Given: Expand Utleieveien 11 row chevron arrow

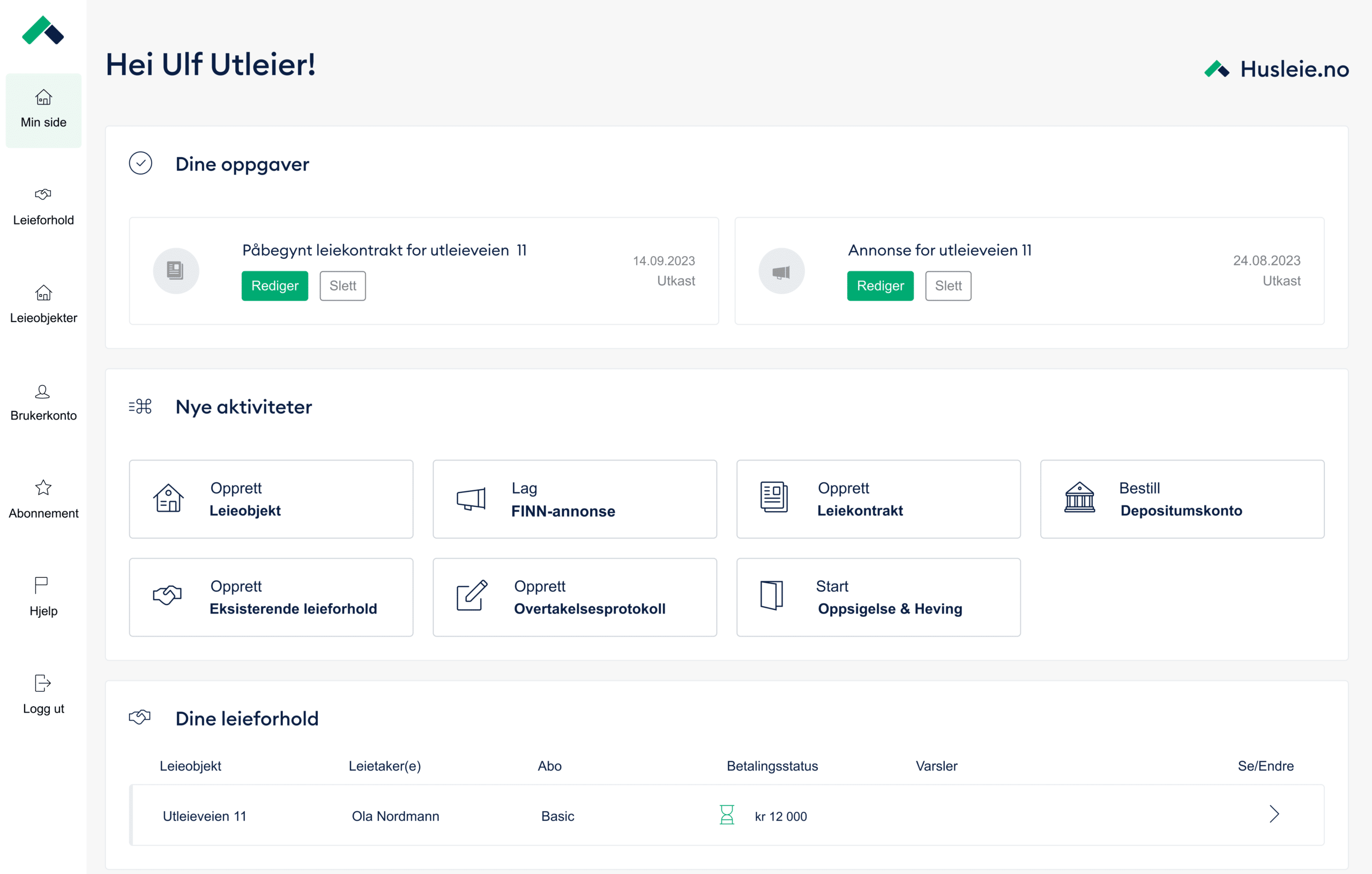Looking at the screenshot, I should [1274, 814].
